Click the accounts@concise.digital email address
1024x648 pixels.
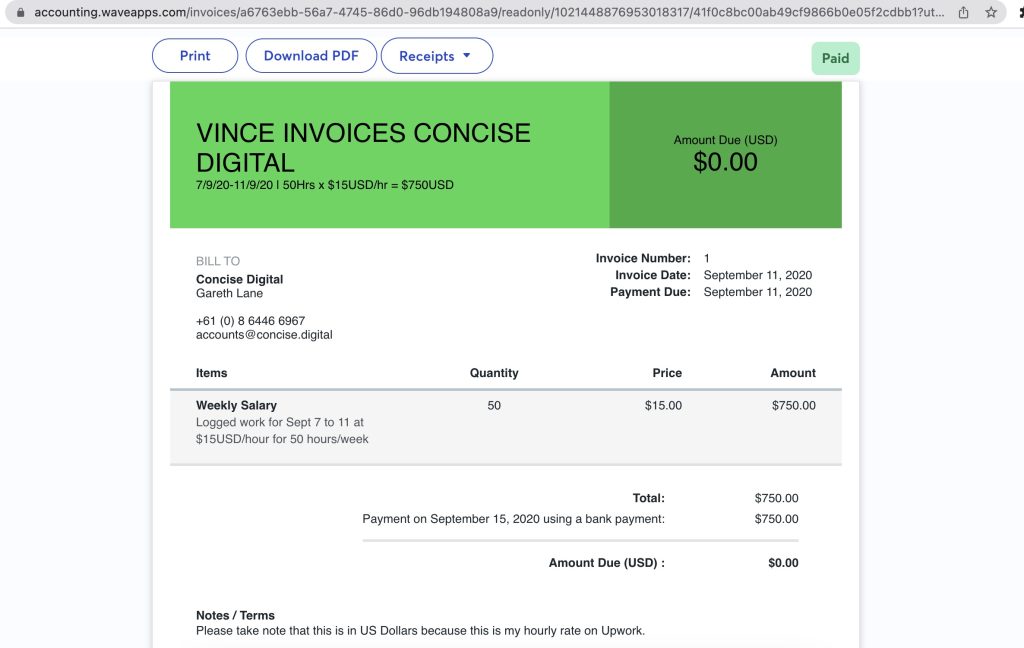coord(264,335)
